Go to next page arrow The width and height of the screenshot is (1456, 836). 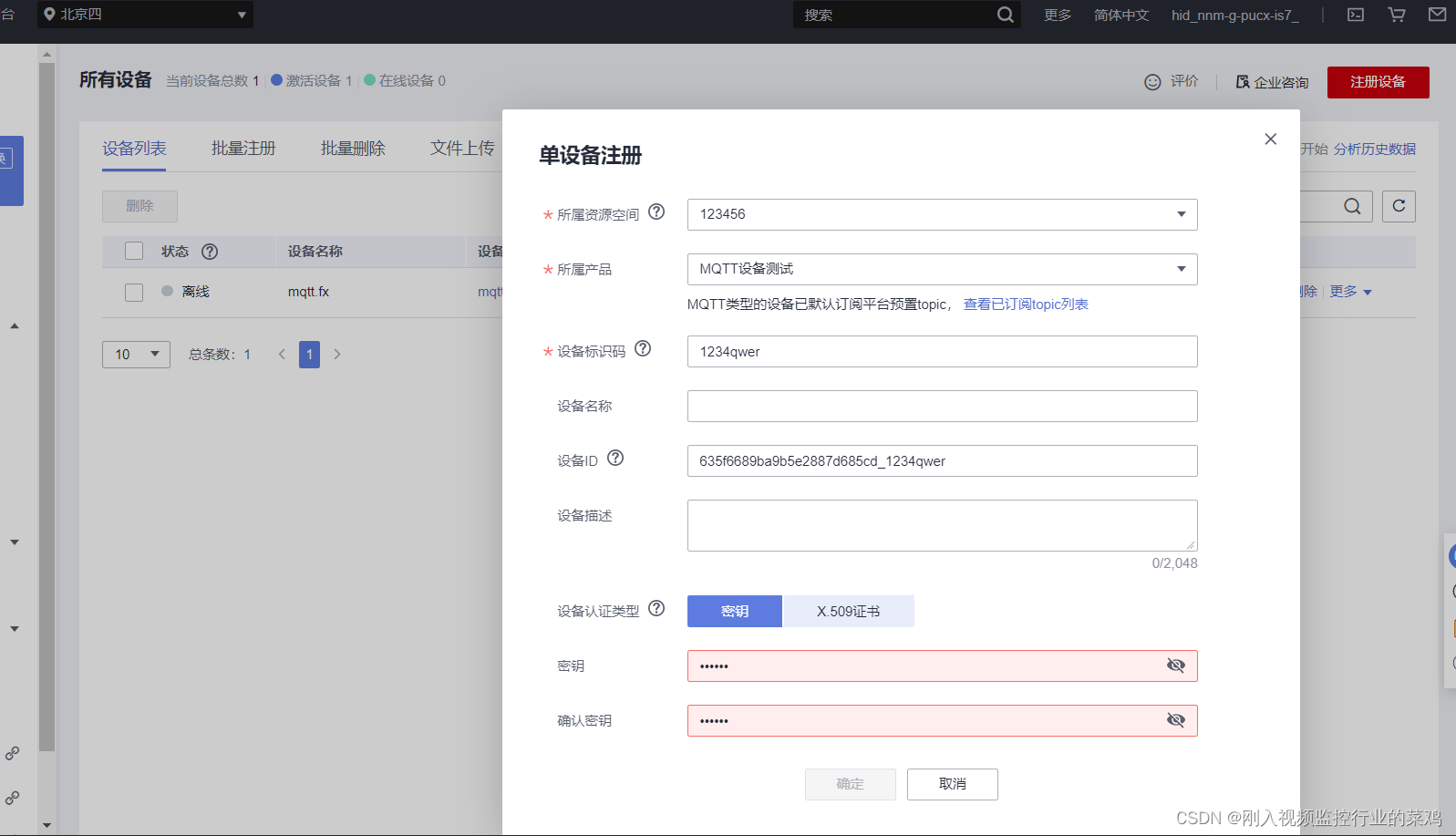[337, 354]
